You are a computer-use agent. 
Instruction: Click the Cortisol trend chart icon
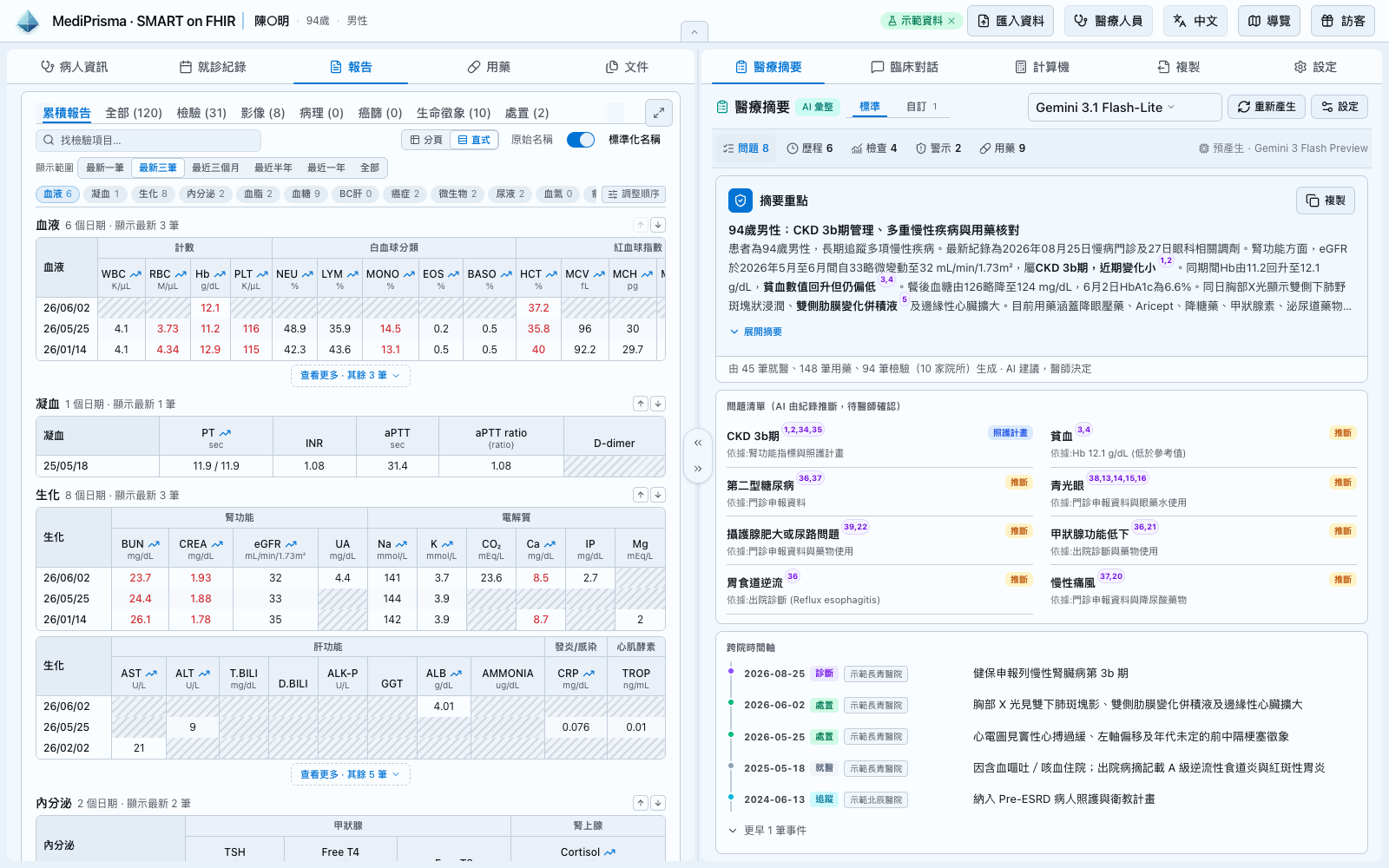pyautogui.click(x=609, y=852)
